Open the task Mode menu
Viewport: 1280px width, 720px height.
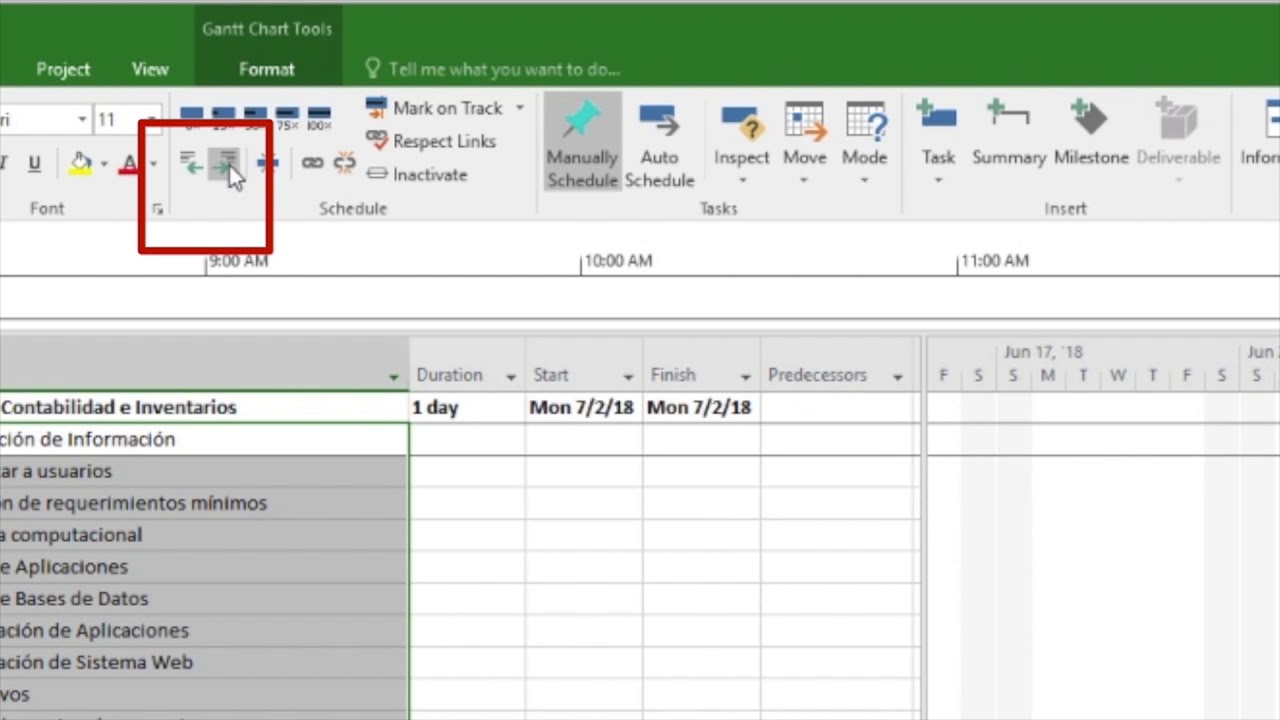coord(864,143)
